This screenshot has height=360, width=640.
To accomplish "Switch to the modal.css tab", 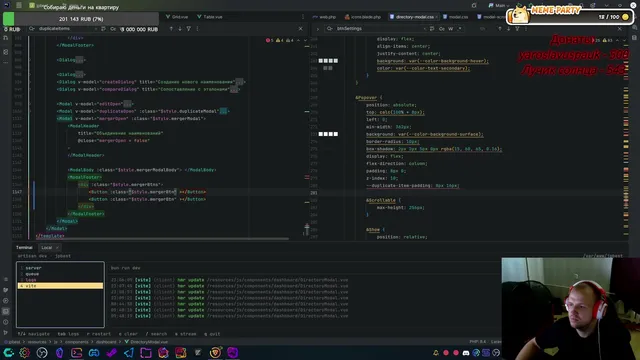I will 456,17.
